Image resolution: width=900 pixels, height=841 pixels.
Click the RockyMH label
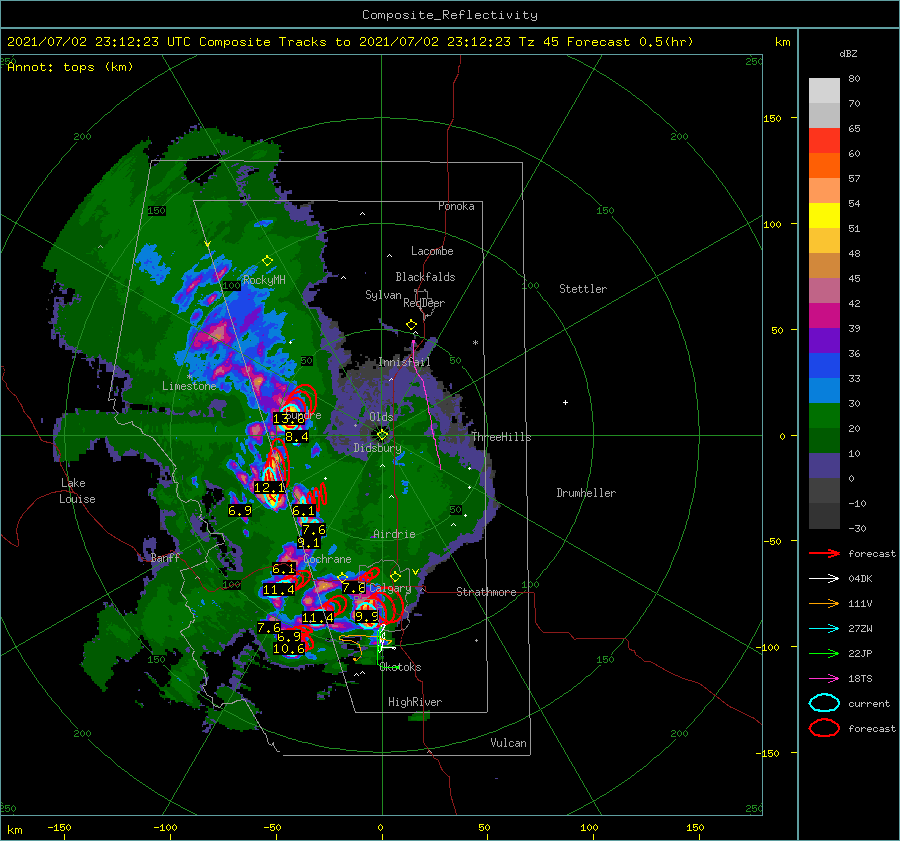click(264, 280)
